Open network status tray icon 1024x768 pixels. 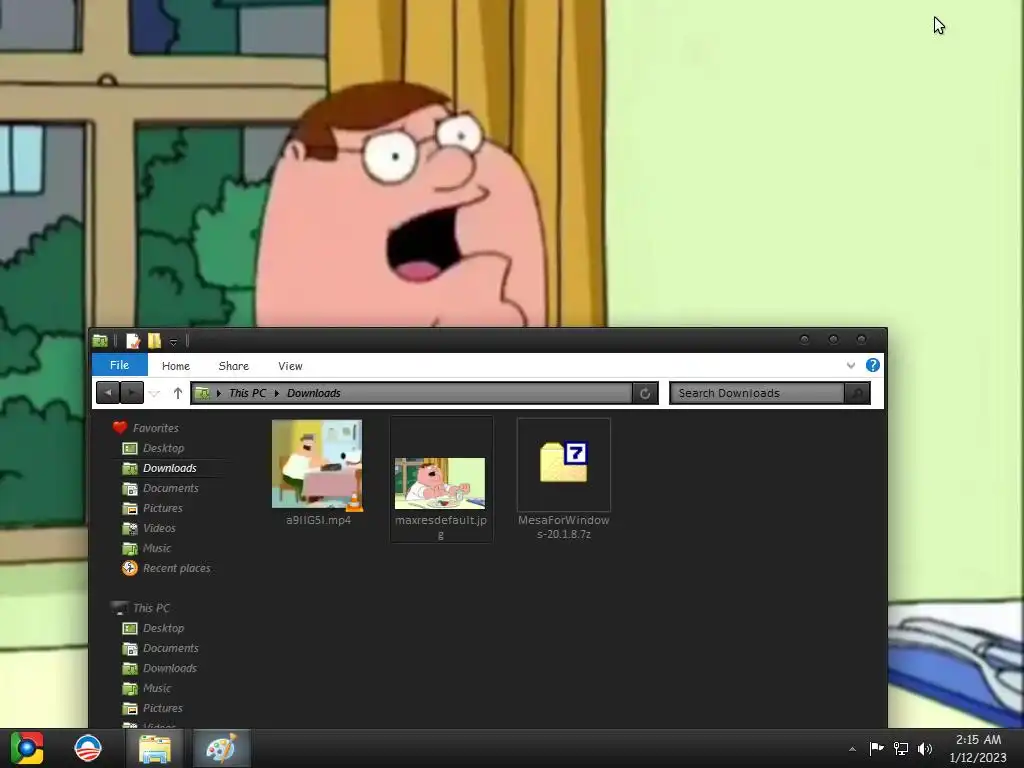coord(901,748)
